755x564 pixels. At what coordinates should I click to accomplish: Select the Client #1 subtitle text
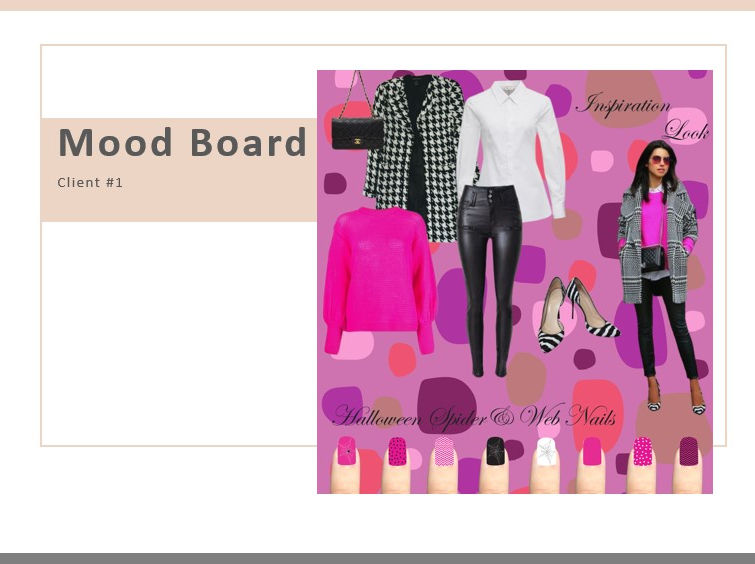(x=90, y=183)
